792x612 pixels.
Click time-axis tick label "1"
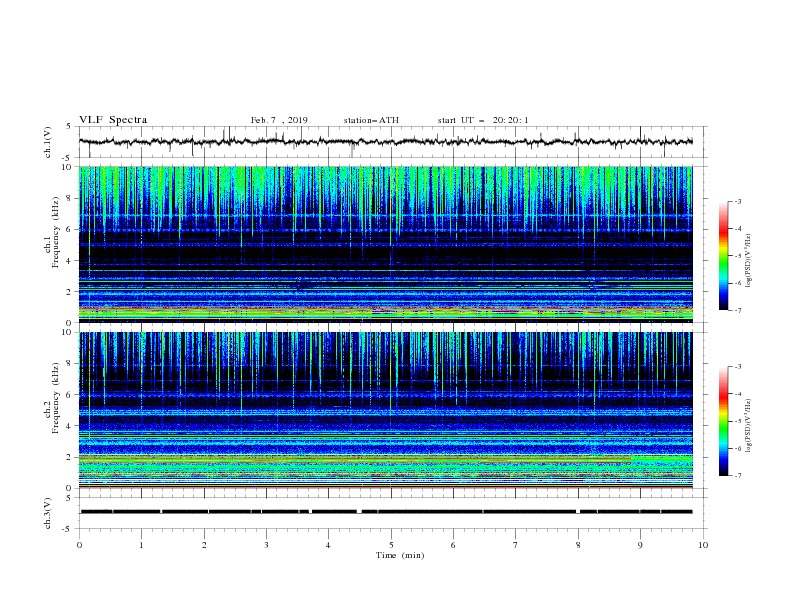[x=141, y=545]
